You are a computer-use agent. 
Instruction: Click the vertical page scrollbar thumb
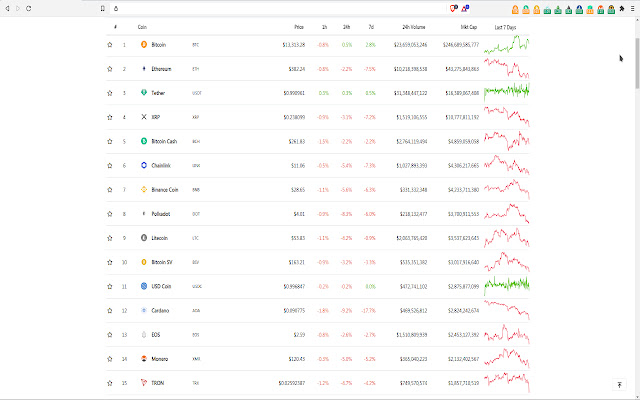click(x=637, y=63)
